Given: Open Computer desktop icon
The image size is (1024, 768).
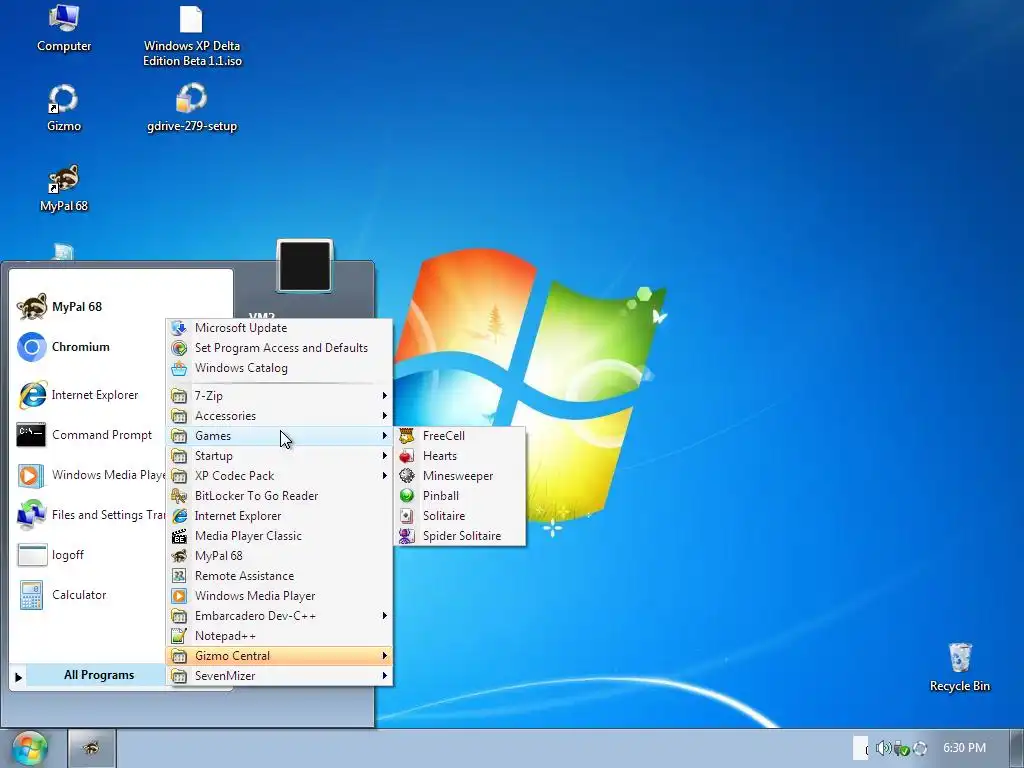Looking at the screenshot, I should tap(64, 28).
